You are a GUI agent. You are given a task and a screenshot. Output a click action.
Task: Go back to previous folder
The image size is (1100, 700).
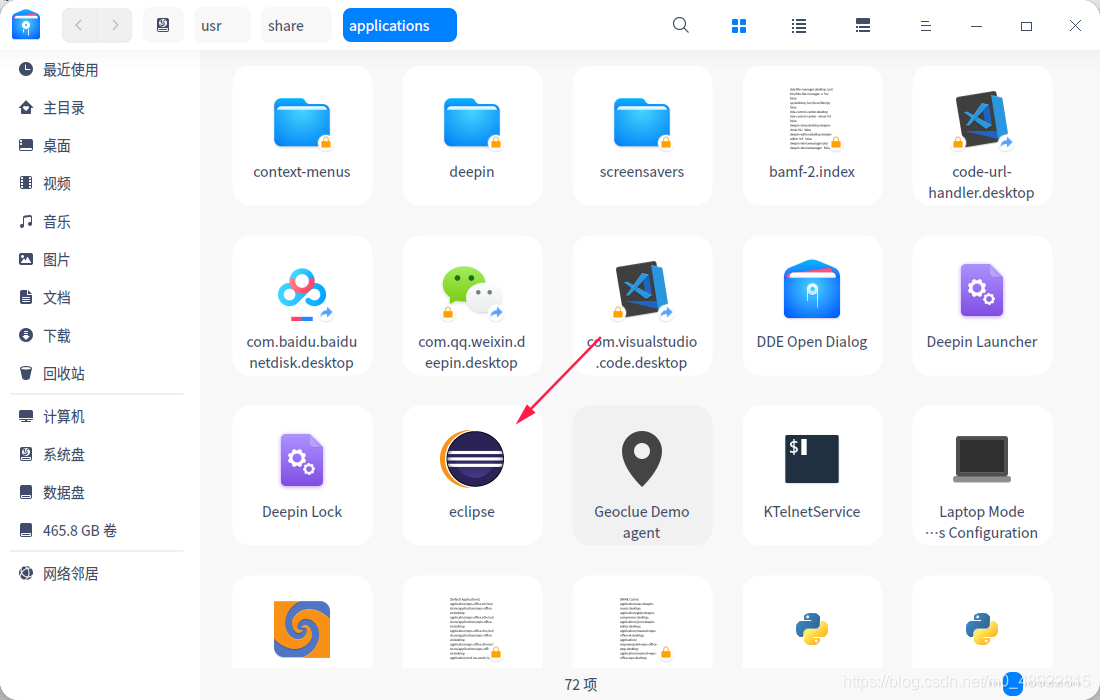coord(79,25)
